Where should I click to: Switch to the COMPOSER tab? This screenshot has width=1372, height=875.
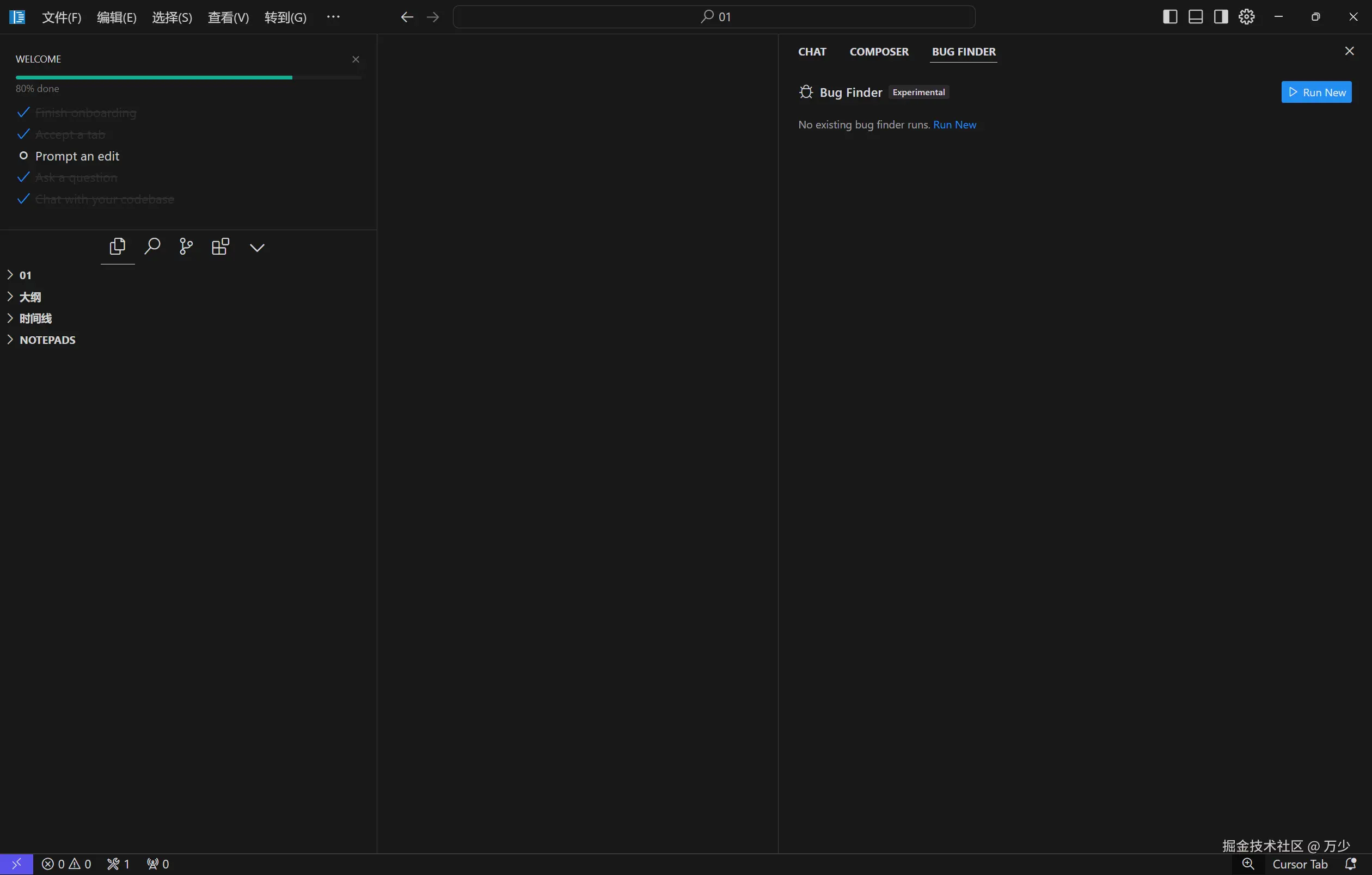(x=879, y=52)
